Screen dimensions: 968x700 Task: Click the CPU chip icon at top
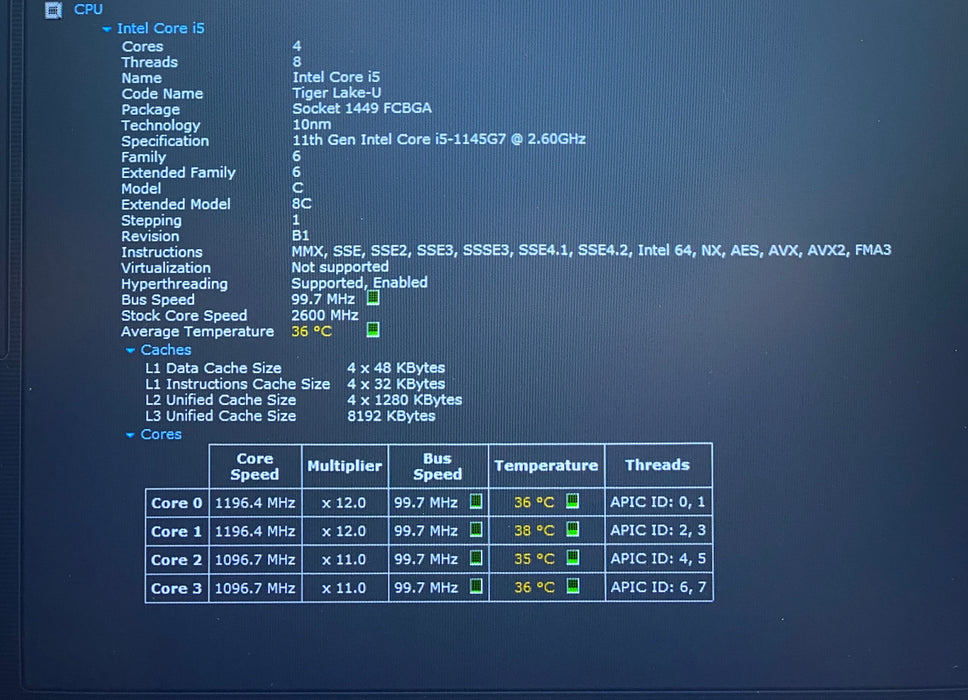point(54,10)
